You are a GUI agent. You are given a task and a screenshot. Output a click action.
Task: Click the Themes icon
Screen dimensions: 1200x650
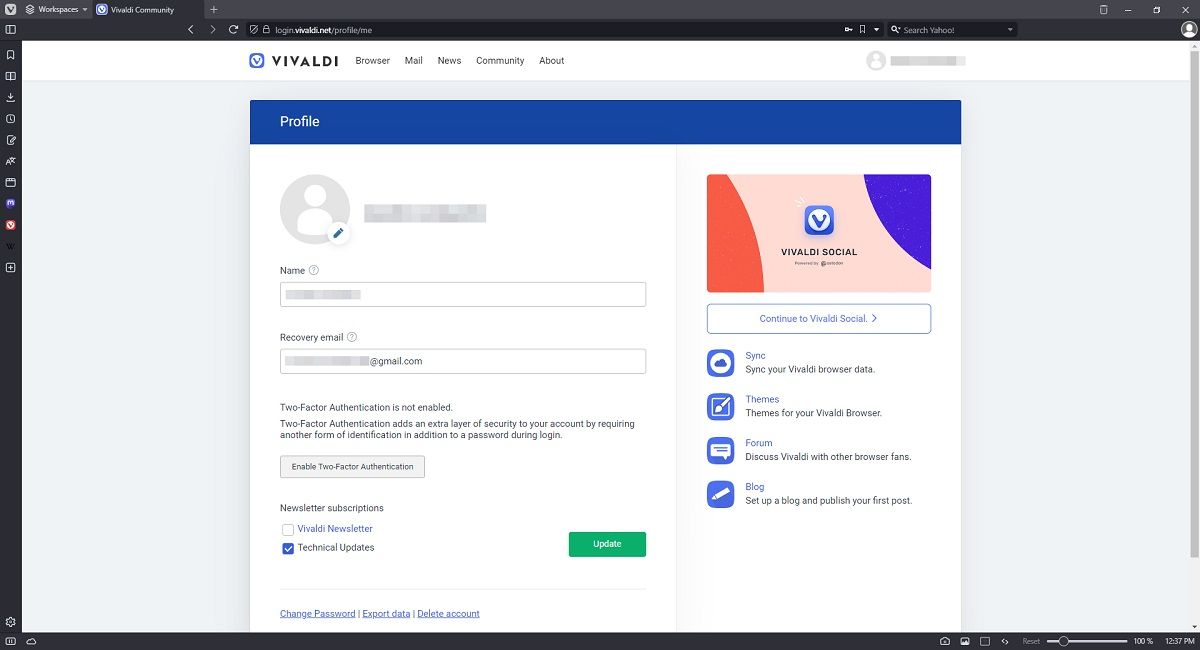point(721,406)
